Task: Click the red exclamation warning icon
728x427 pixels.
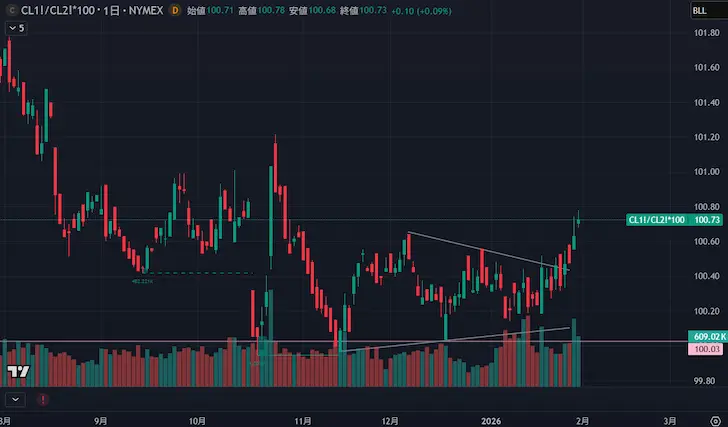Action: [x=42, y=398]
